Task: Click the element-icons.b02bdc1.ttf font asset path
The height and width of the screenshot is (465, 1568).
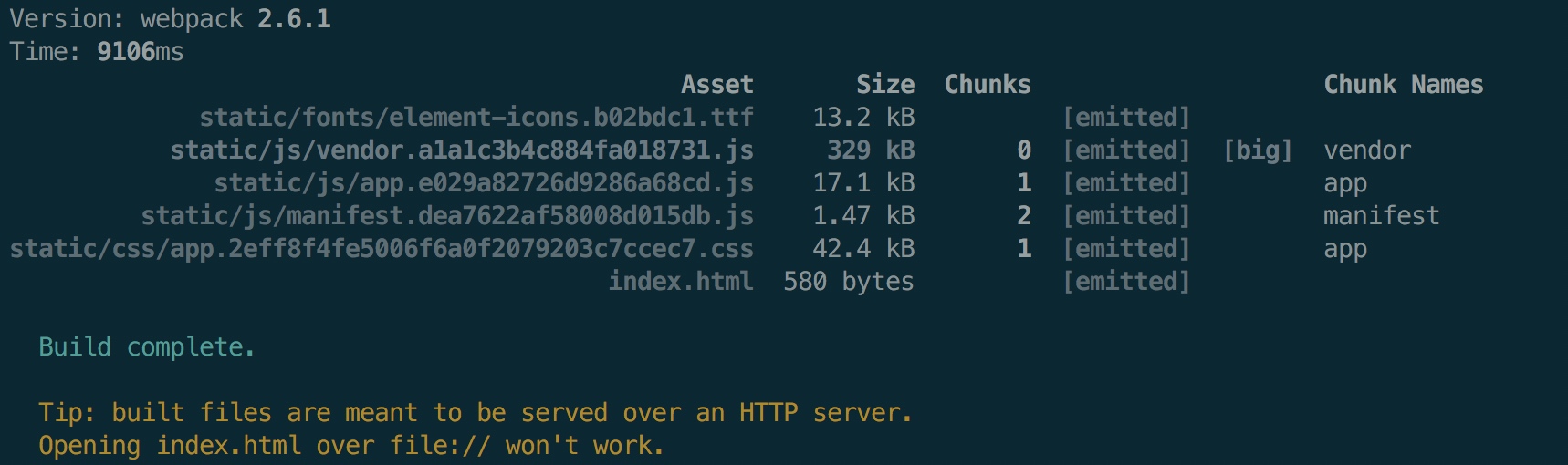Action: tap(476, 117)
